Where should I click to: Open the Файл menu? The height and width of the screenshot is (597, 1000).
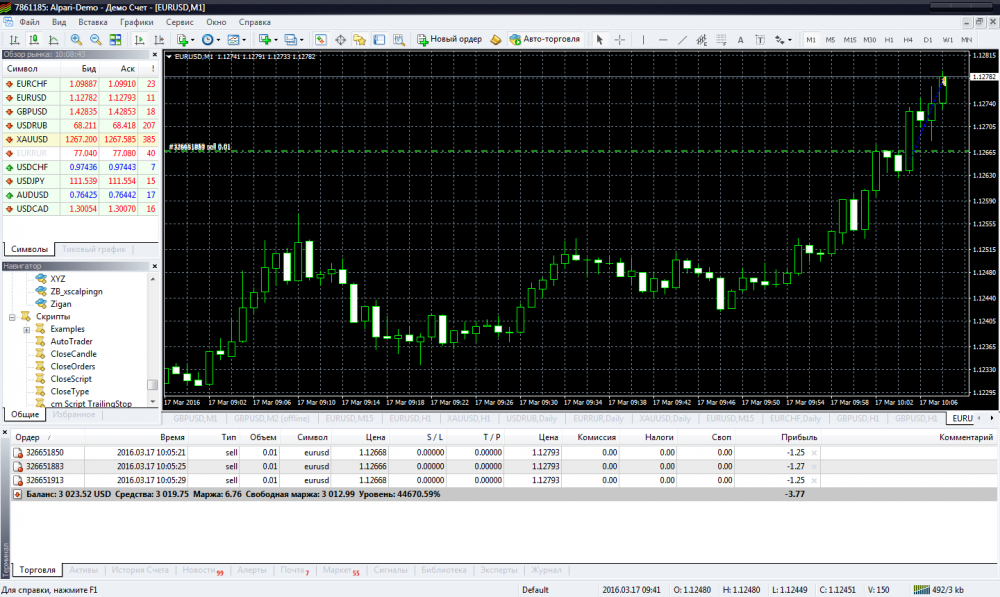click(29, 22)
